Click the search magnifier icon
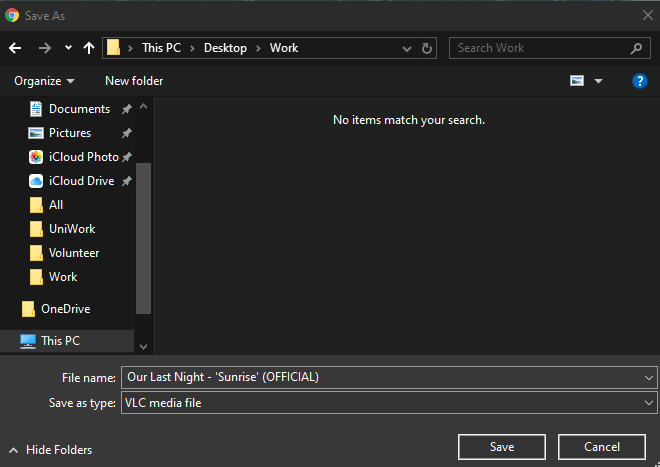Screen dimensions: 660x467 click(x=636, y=48)
